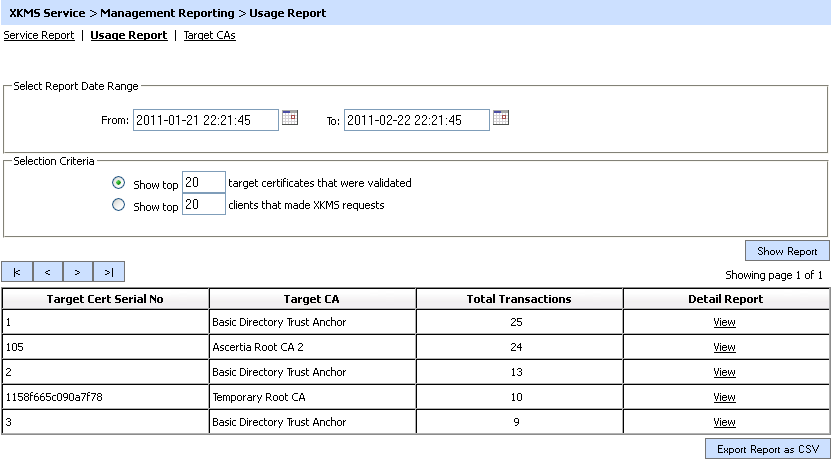Viewport: 833px width, 465px height.
Task: Go to first page of results
Action: click(x=17, y=272)
